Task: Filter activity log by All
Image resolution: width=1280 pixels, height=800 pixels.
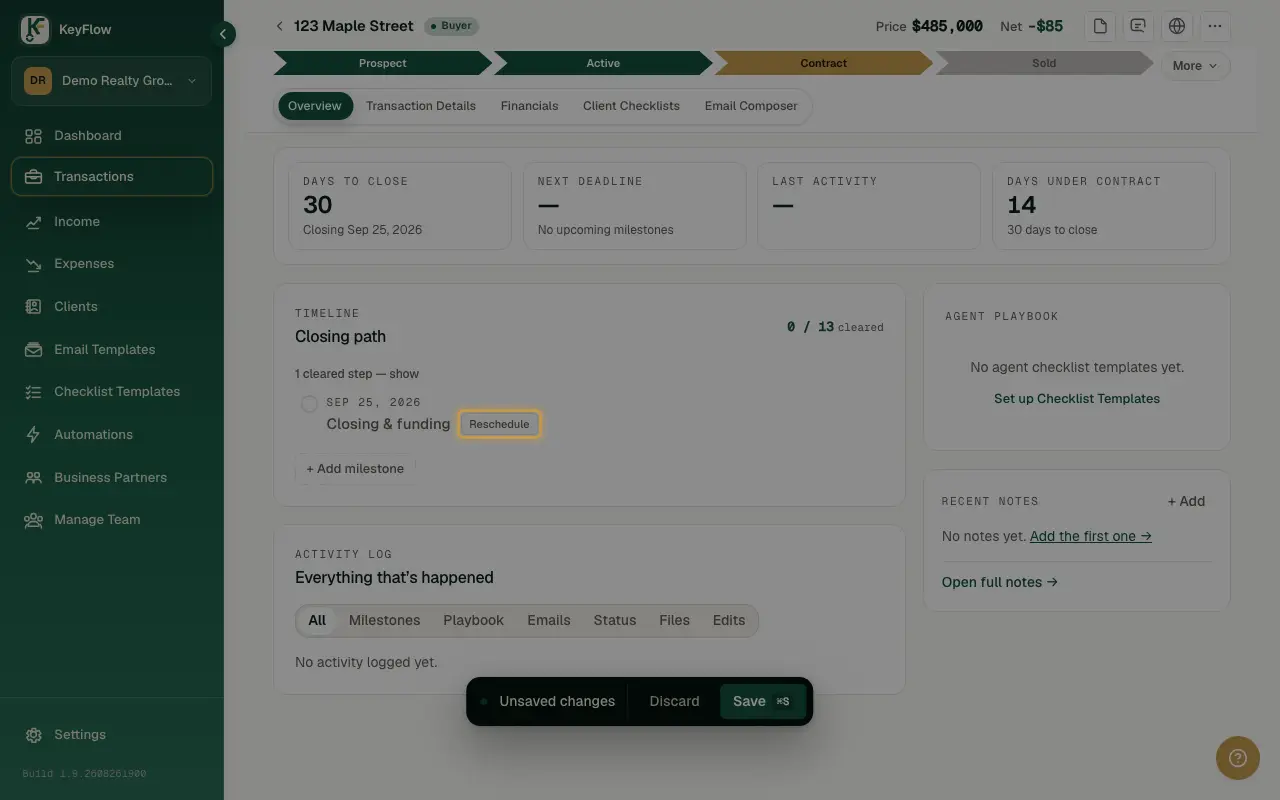Action: click(317, 621)
